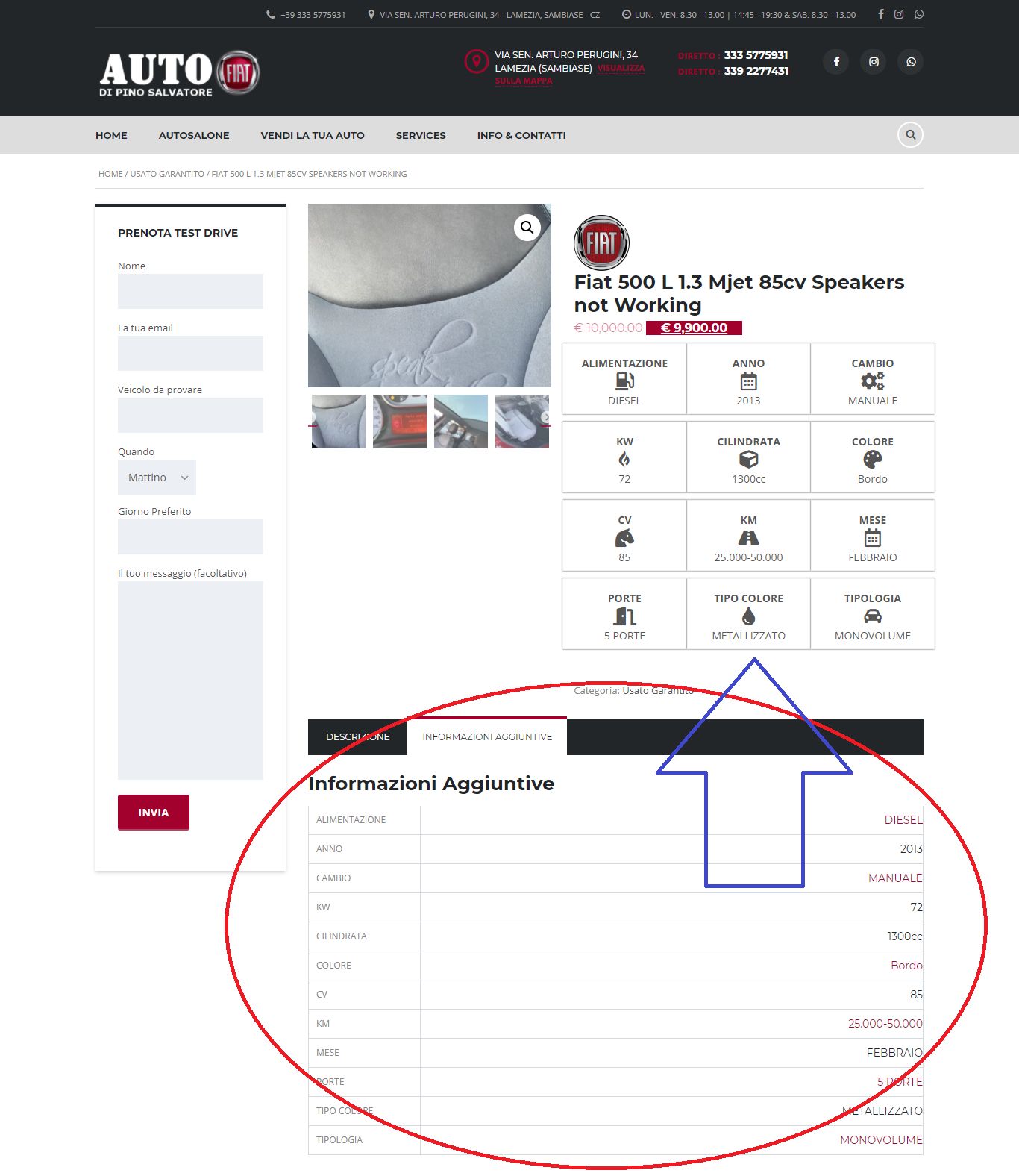This screenshot has width=1019, height=1176.
Task: Click the road icon under KM
Action: point(748,538)
